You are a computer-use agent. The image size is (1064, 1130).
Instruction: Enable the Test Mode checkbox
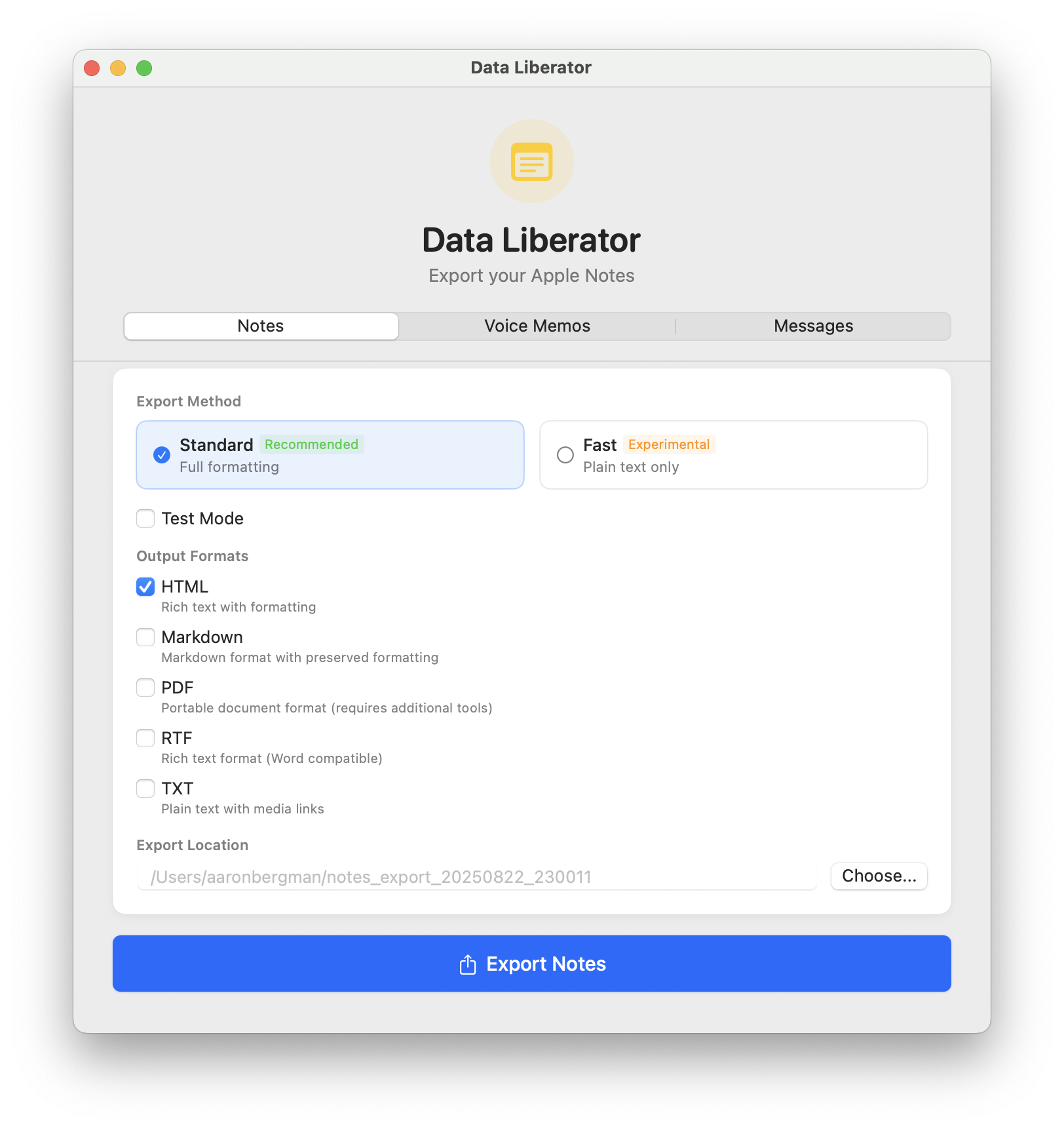(x=145, y=518)
